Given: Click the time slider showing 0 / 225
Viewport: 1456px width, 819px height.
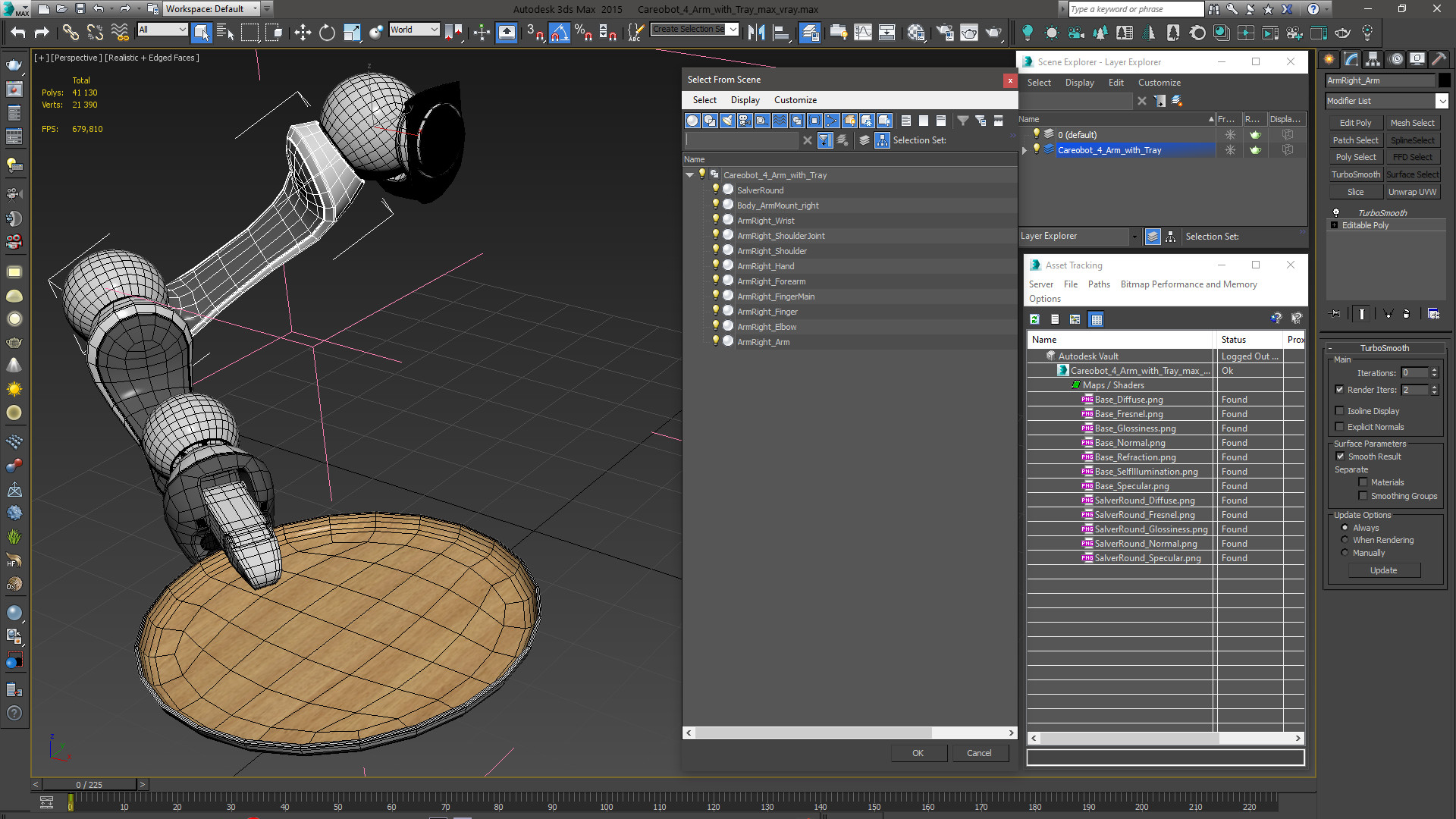Looking at the screenshot, I should coord(89,785).
